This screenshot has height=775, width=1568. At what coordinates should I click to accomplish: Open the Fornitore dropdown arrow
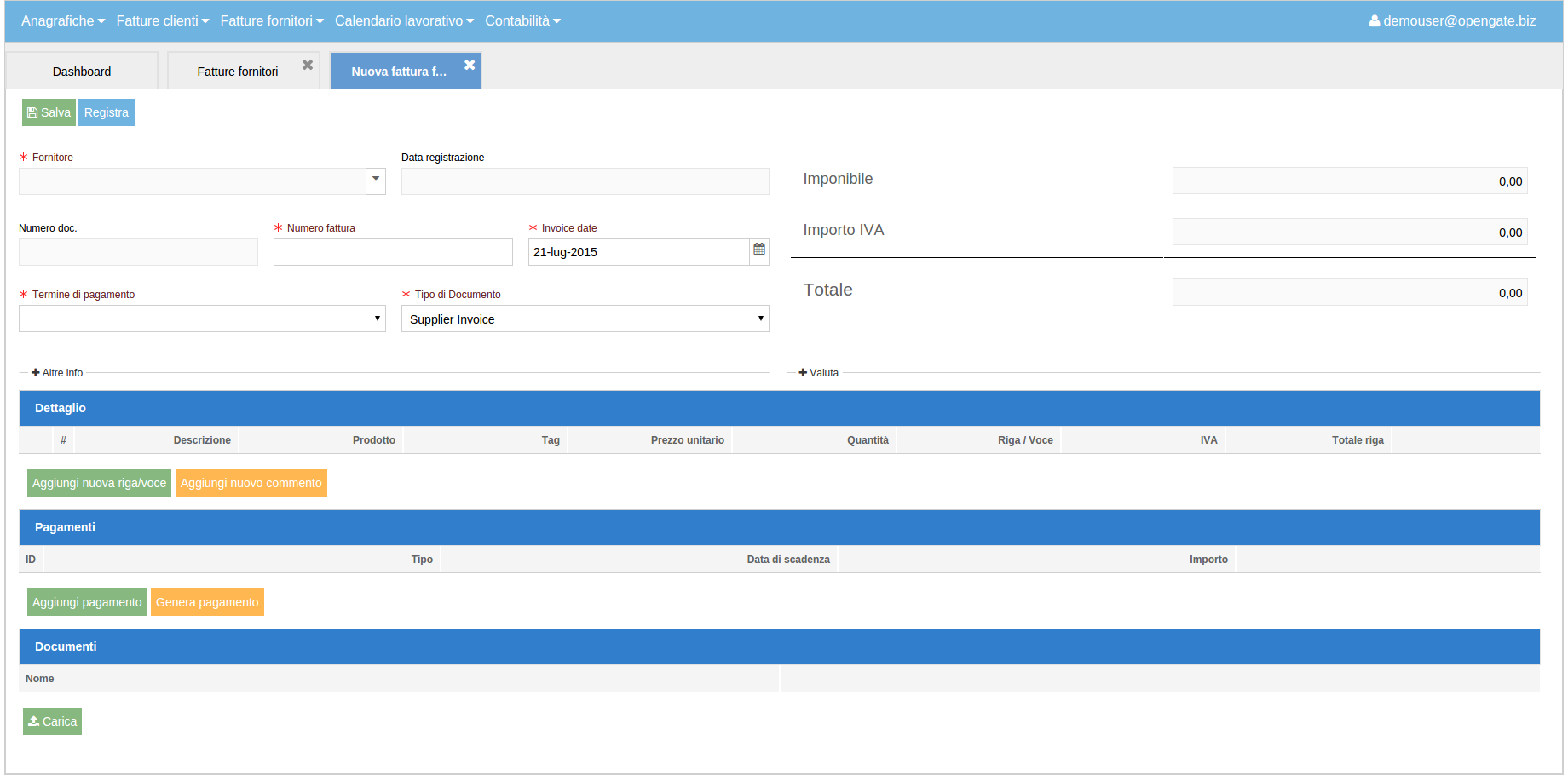(376, 181)
